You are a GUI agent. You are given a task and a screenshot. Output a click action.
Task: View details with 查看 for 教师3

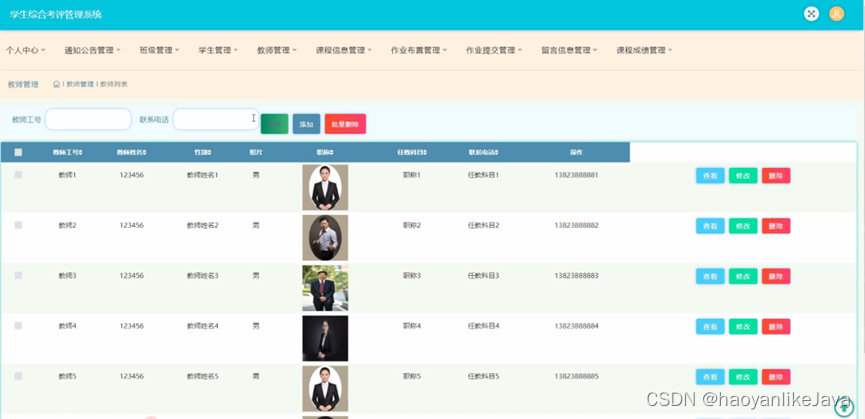[x=710, y=276]
